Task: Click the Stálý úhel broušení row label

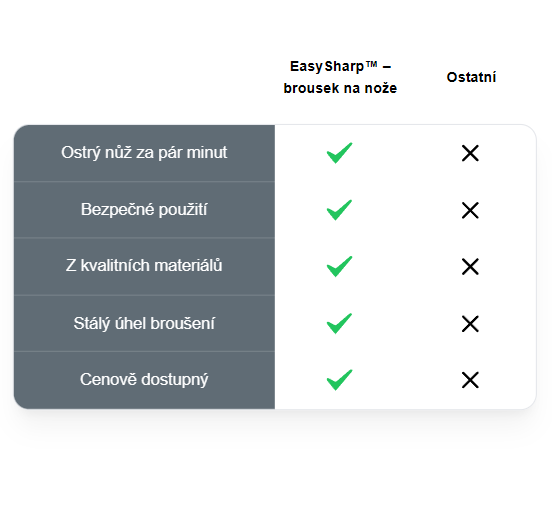Action: (144, 323)
